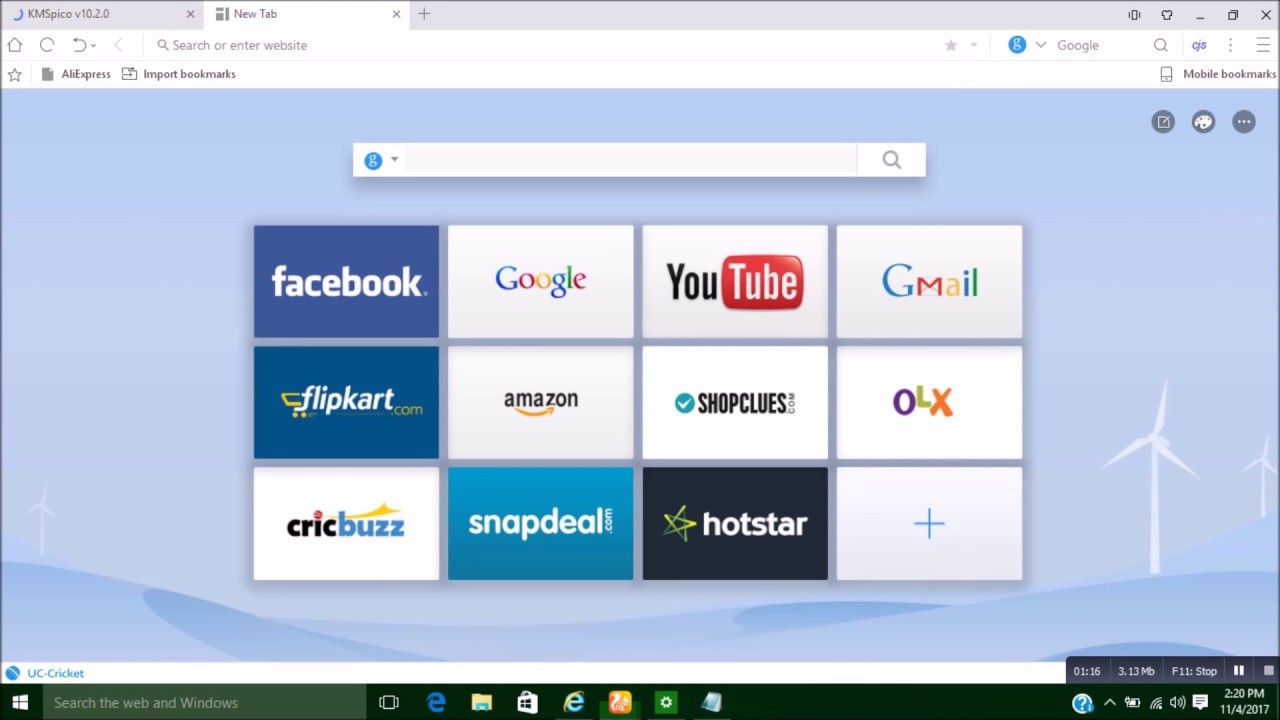Open the bookmark star dropdown arrow
The image size is (1280, 720).
[974, 46]
